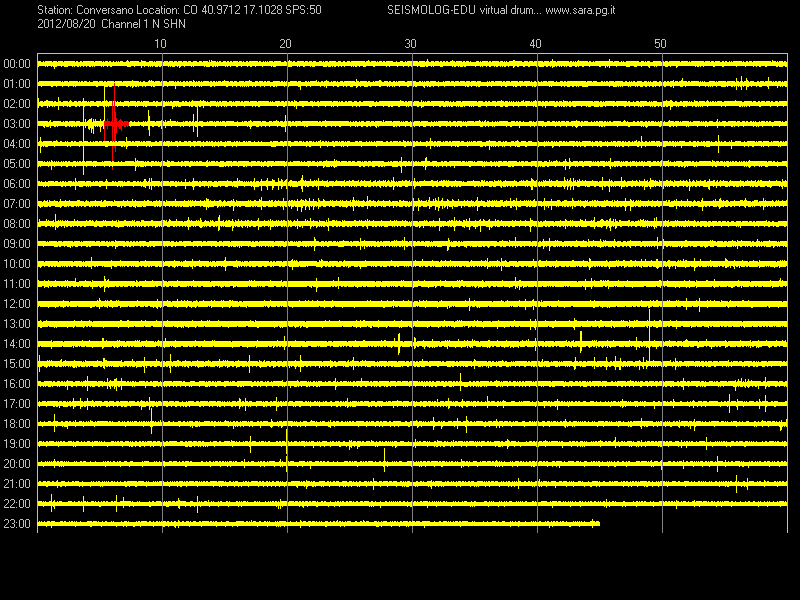Click the 08:00 hour row label
The height and width of the screenshot is (600, 800).
(17, 224)
